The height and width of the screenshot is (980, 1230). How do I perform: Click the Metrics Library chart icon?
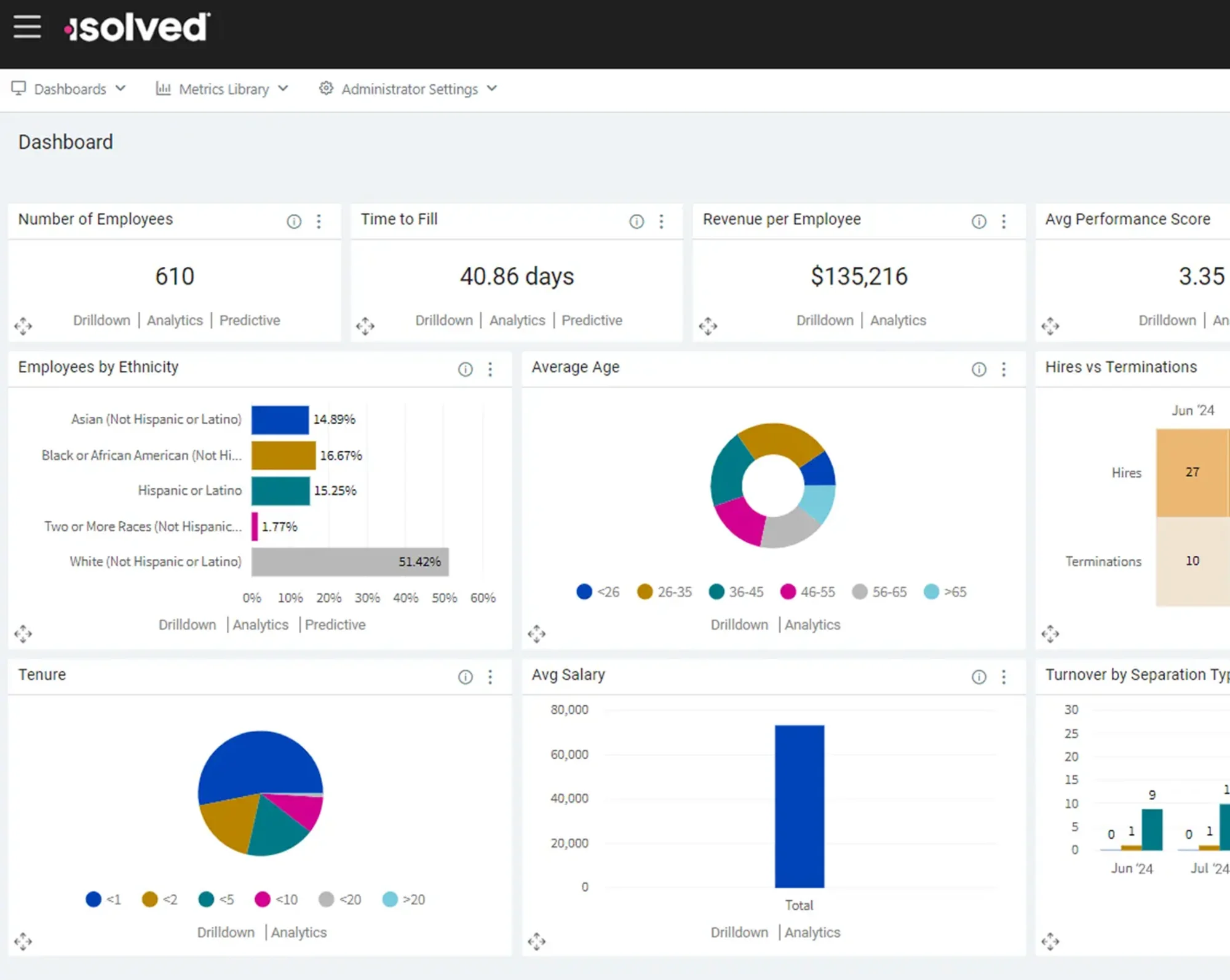pos(164,89)
